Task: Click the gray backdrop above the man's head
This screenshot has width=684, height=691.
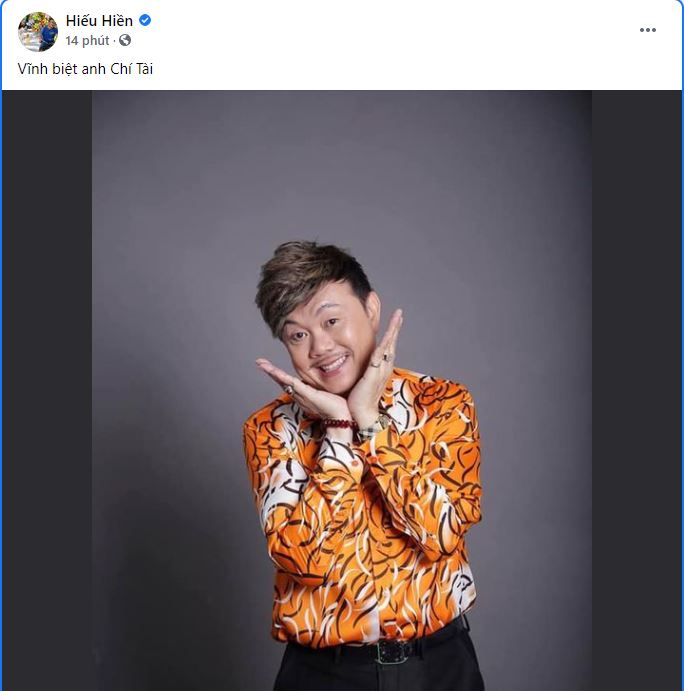Action: 330,170
